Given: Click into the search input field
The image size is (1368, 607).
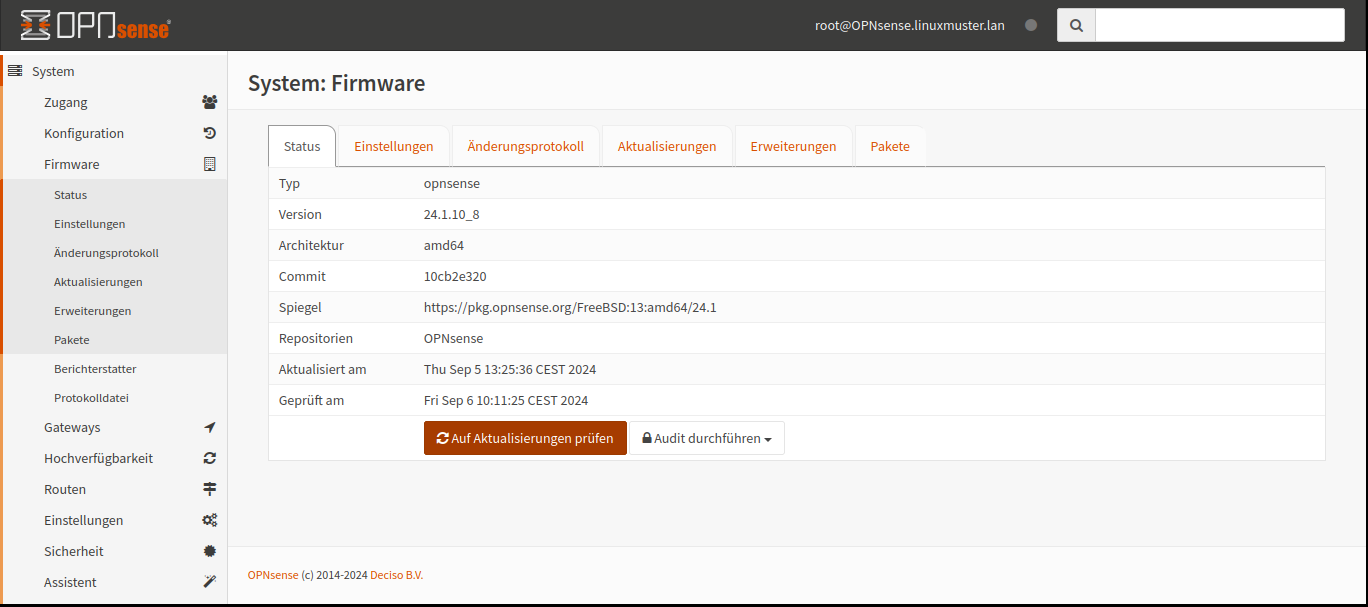Looking at the screenshot, I should (1220, 26).
